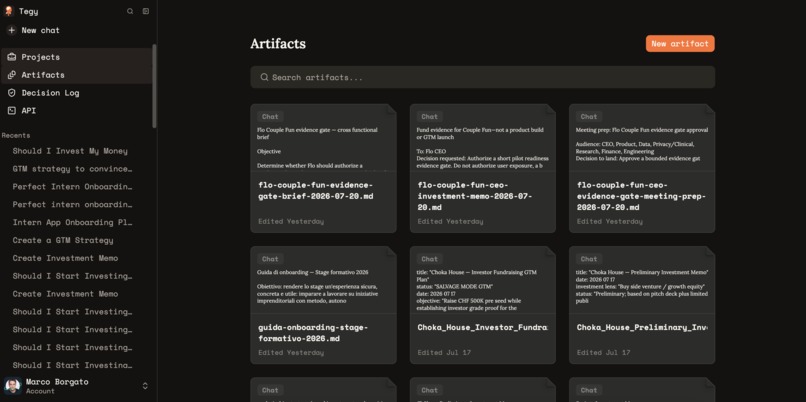Open artifact guida-onboarding-stage-formativo-2026.md
Viewport: 806px width, 402px height.
[323, 305]
